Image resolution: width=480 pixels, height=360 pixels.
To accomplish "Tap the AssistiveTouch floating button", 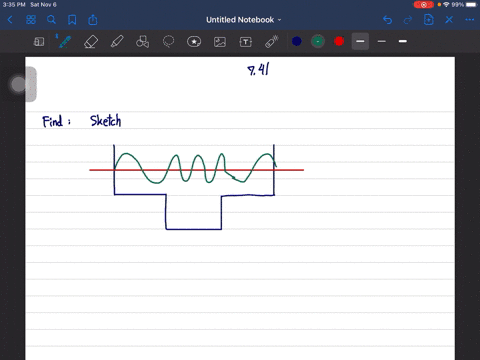I will (18, 84).
